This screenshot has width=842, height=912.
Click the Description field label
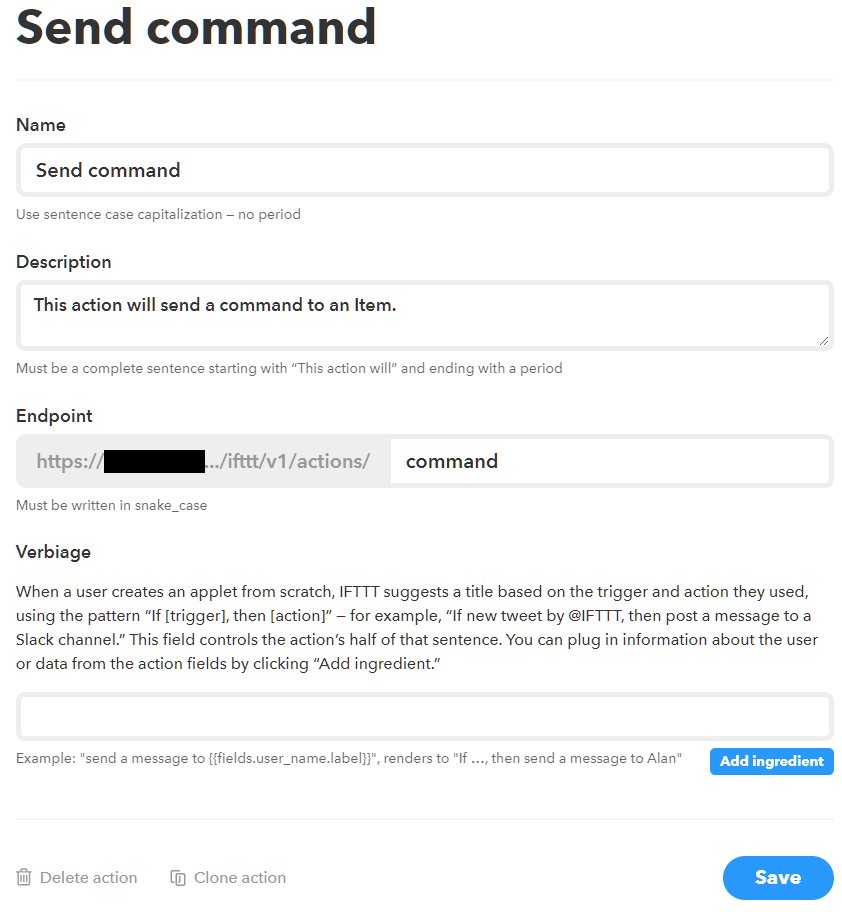tap(64, 262)
